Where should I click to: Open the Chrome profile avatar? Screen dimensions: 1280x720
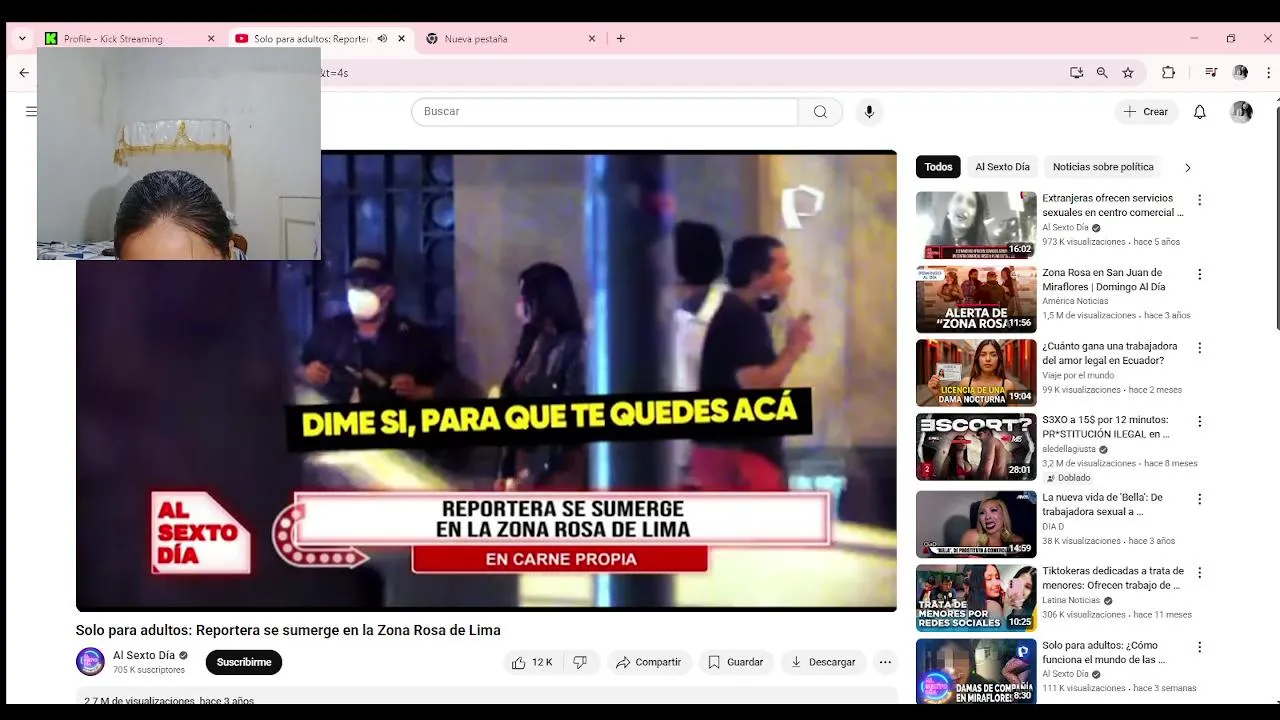(x=1241, y=72)
